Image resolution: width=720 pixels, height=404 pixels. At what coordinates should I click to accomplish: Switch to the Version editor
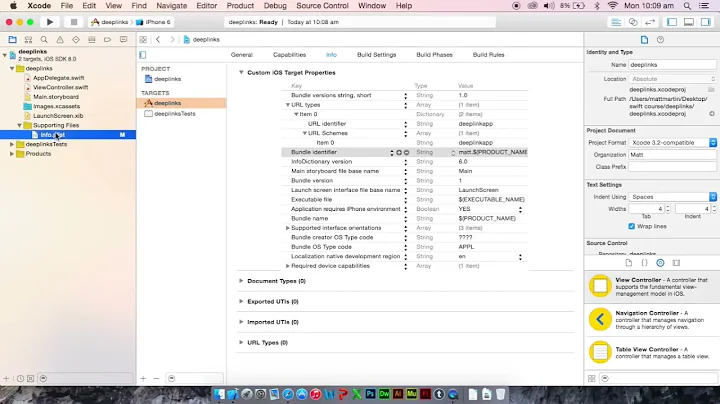point(650,22)
